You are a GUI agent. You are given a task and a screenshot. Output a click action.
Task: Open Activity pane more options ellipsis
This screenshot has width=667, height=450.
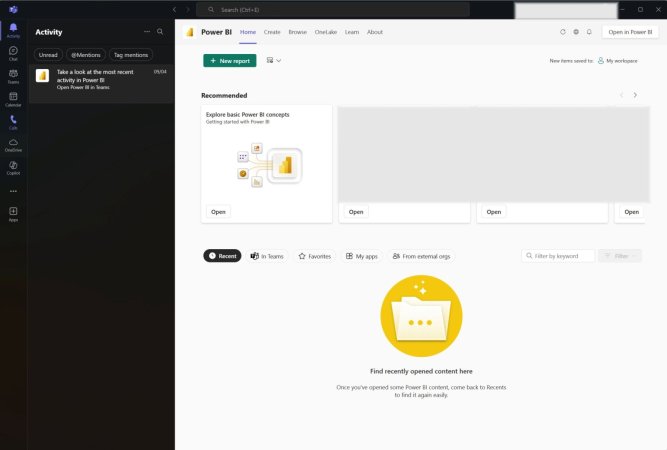147,31
